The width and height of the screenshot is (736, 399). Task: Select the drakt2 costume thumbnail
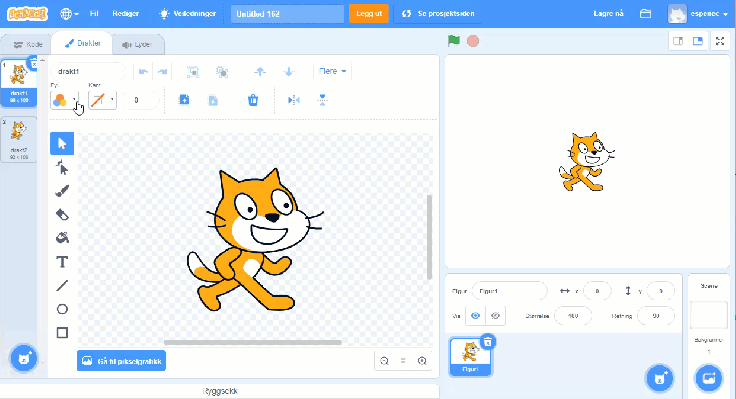19,139
